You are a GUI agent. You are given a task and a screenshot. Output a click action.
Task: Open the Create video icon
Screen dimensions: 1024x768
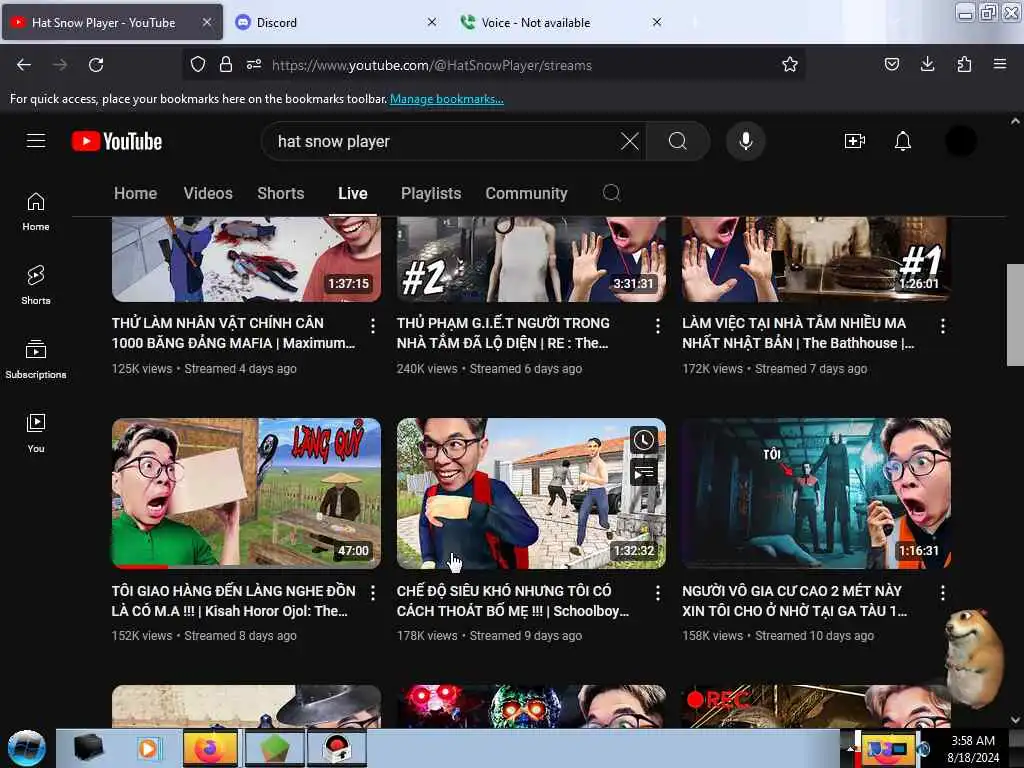[x=854, y=141]
